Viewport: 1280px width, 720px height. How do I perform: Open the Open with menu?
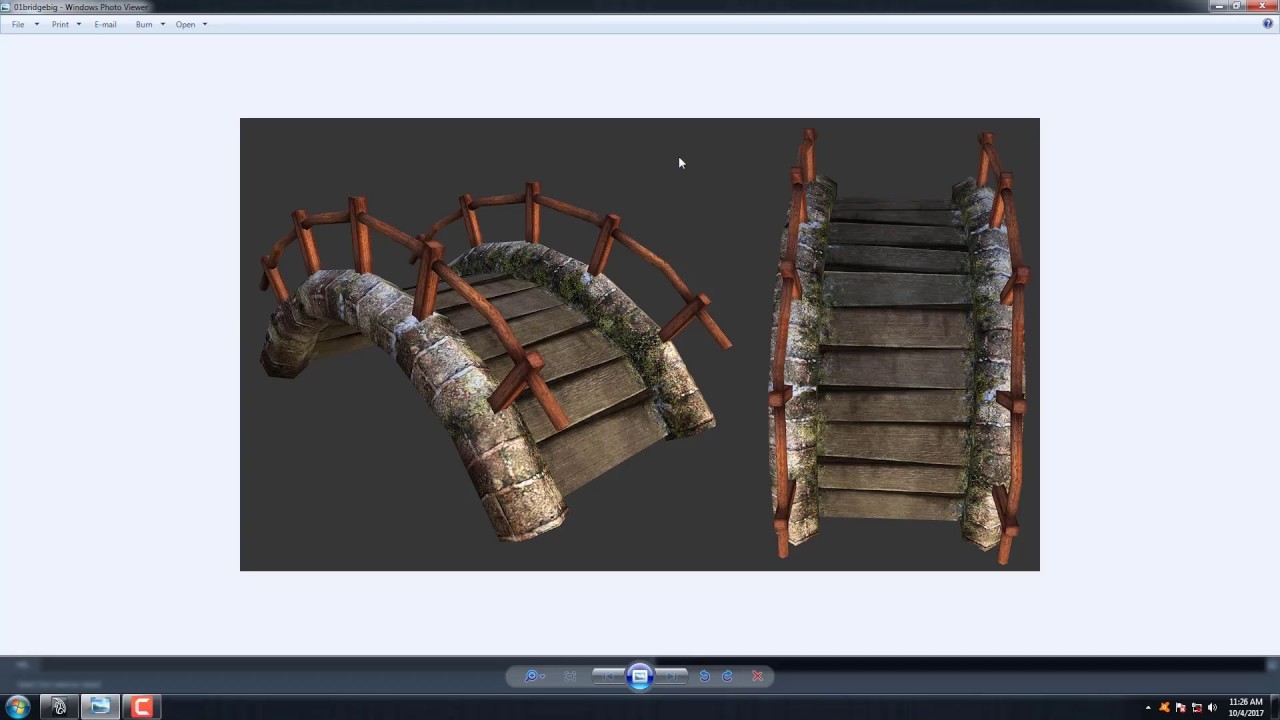tap(185, 24)
